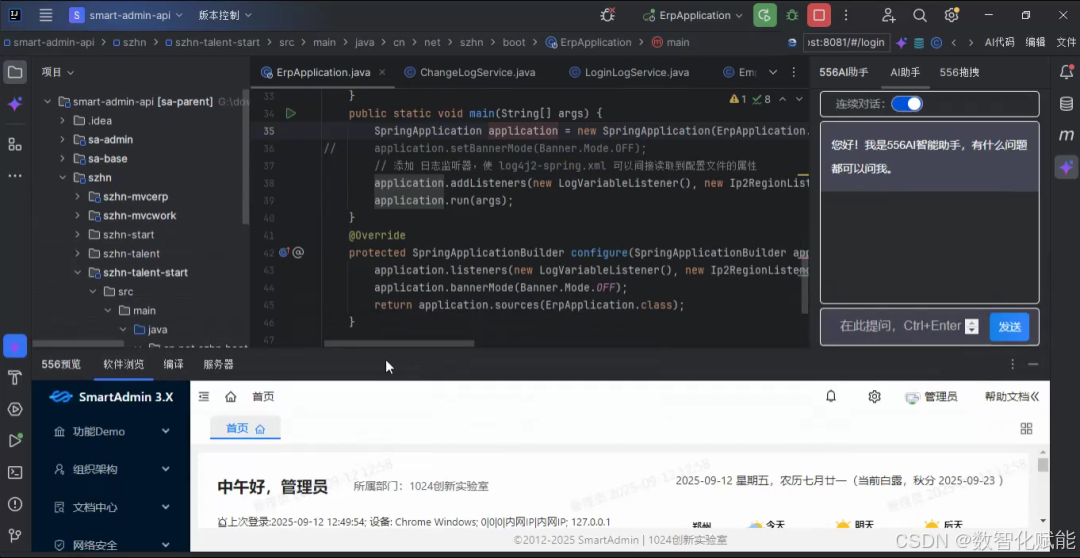Click the green debug bug icon
The image size is (1080, 558).
tap(792, 15)
